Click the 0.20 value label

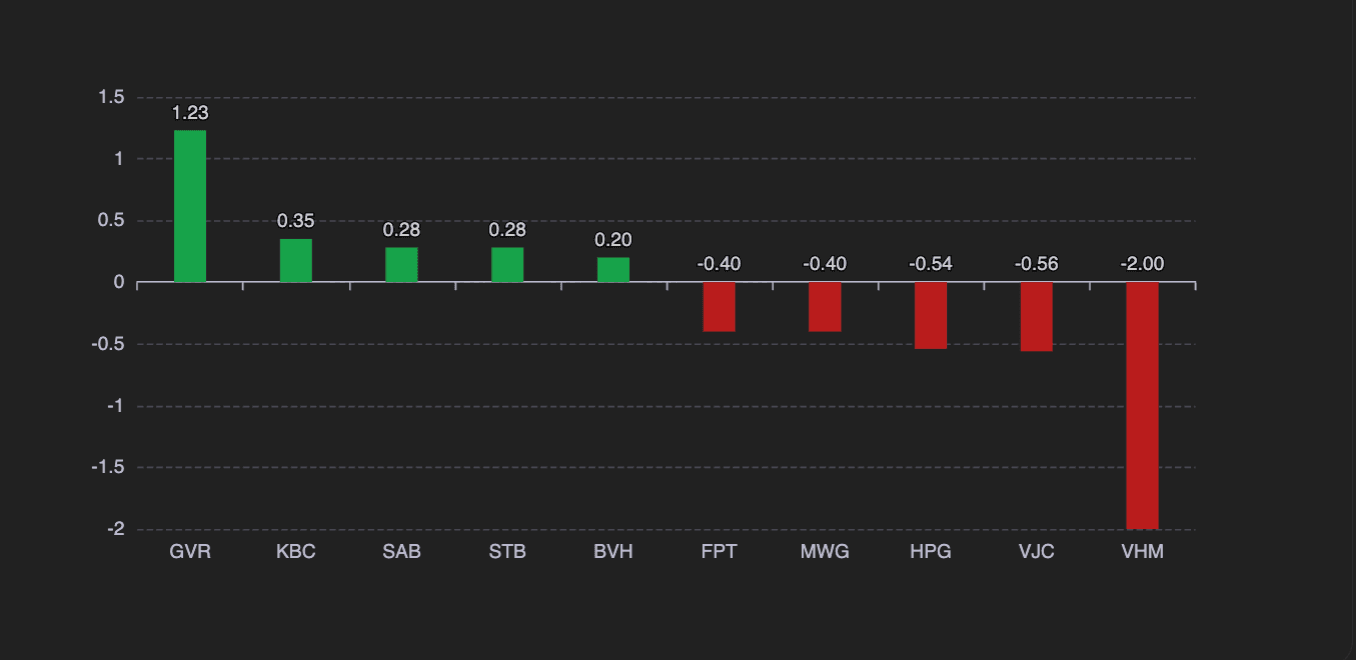613,240
